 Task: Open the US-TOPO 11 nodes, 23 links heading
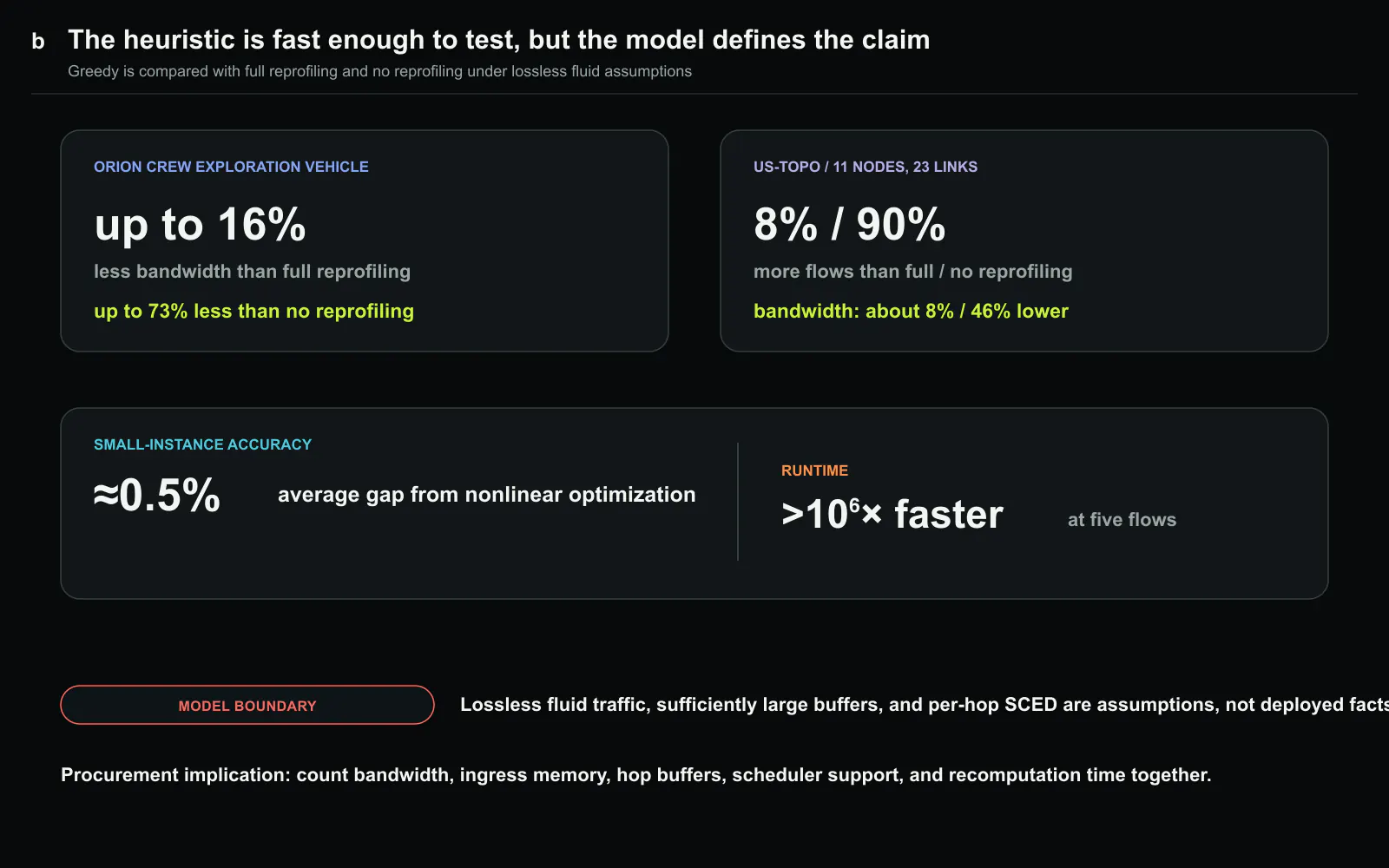click(866, 167)
